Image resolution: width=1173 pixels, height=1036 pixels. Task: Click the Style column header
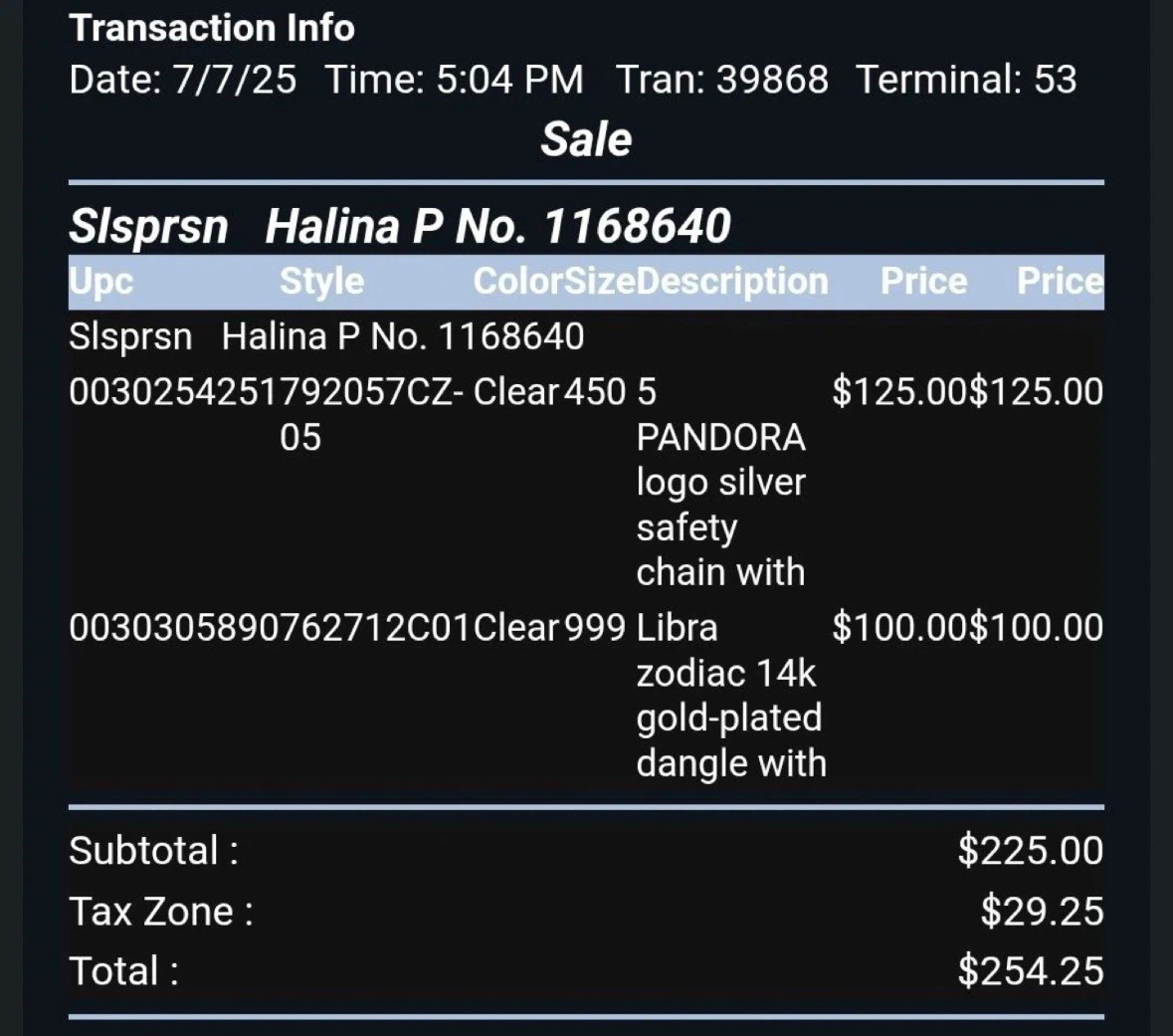(x=321, y=282)
